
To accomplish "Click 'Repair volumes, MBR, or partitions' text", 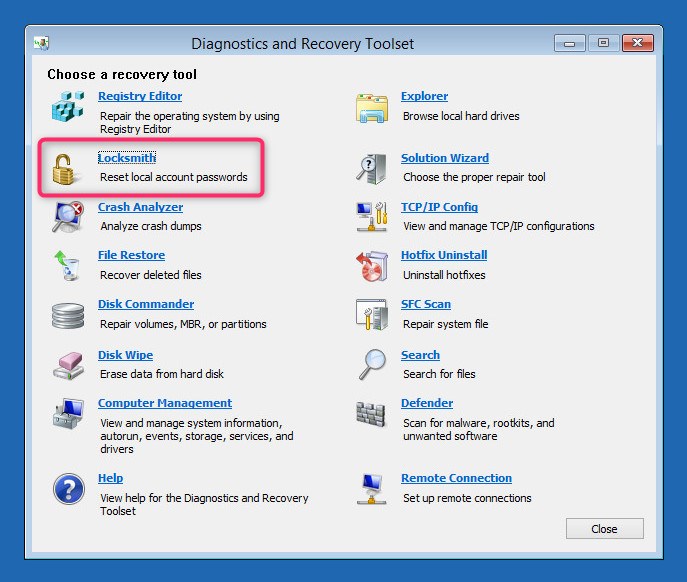I will click(x=184, y=324).
